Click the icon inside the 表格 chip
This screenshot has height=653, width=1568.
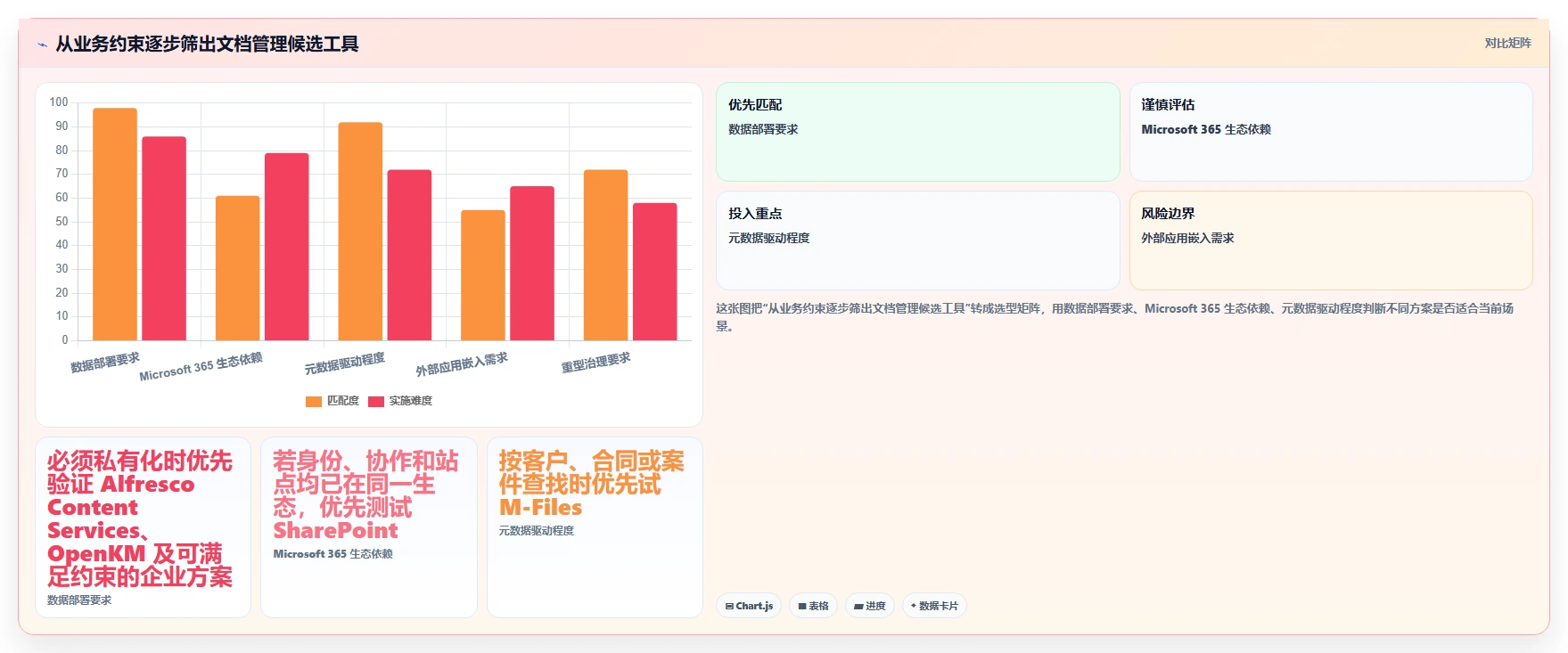tap(802, 606)
